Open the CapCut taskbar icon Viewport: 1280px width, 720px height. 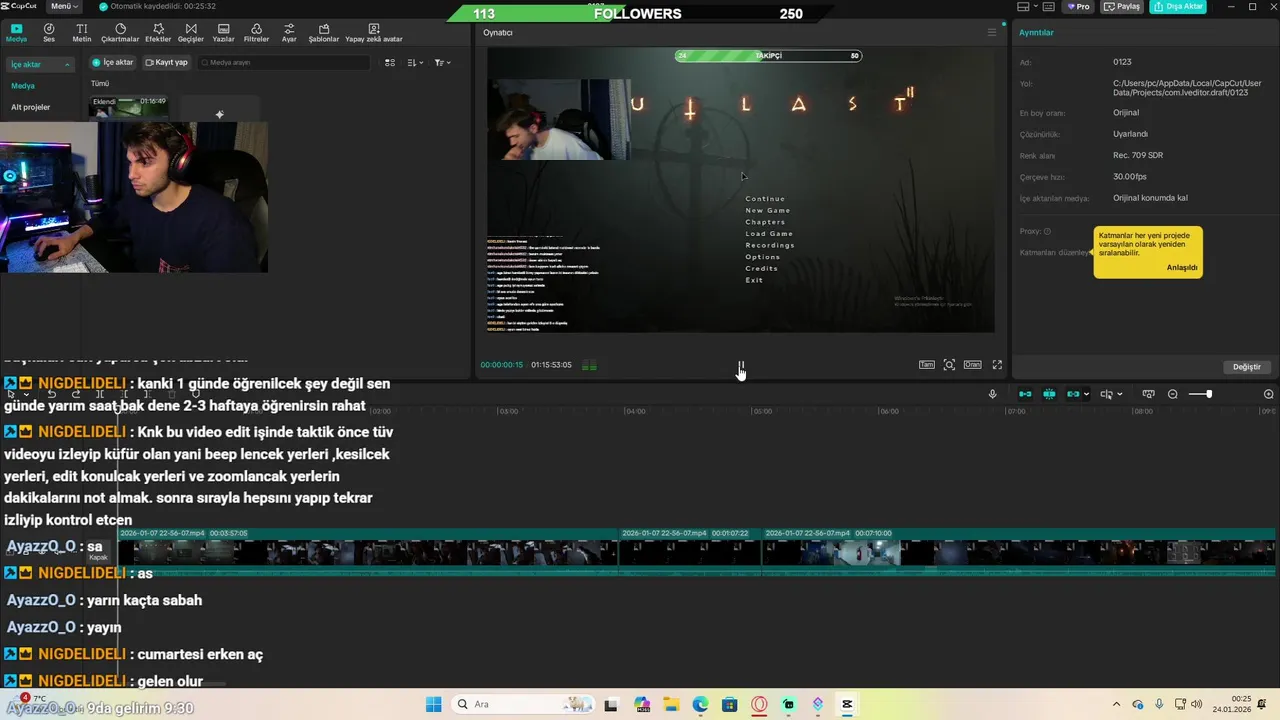tap(847, 704)
